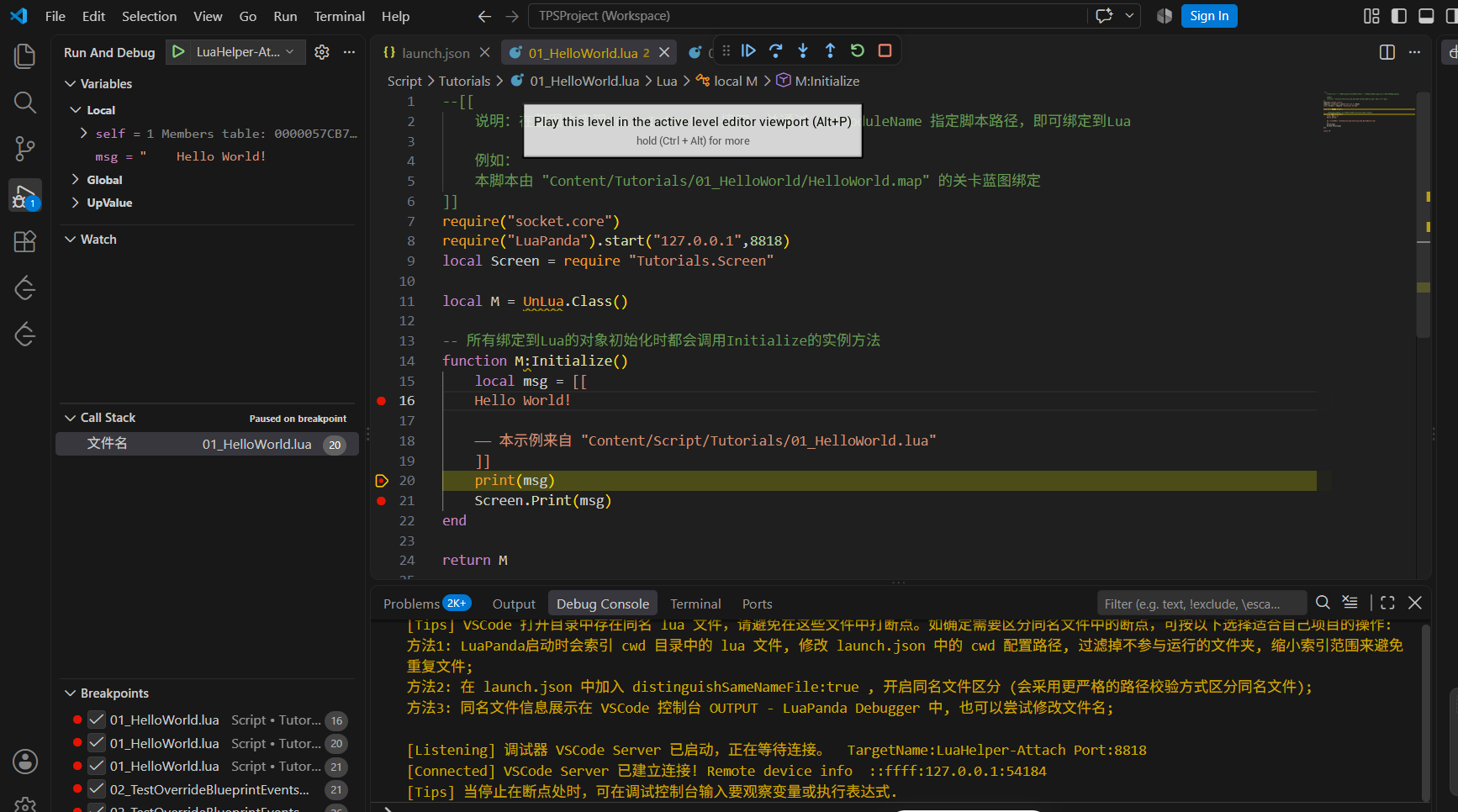Clear the Debug Console

[1350, 603]
